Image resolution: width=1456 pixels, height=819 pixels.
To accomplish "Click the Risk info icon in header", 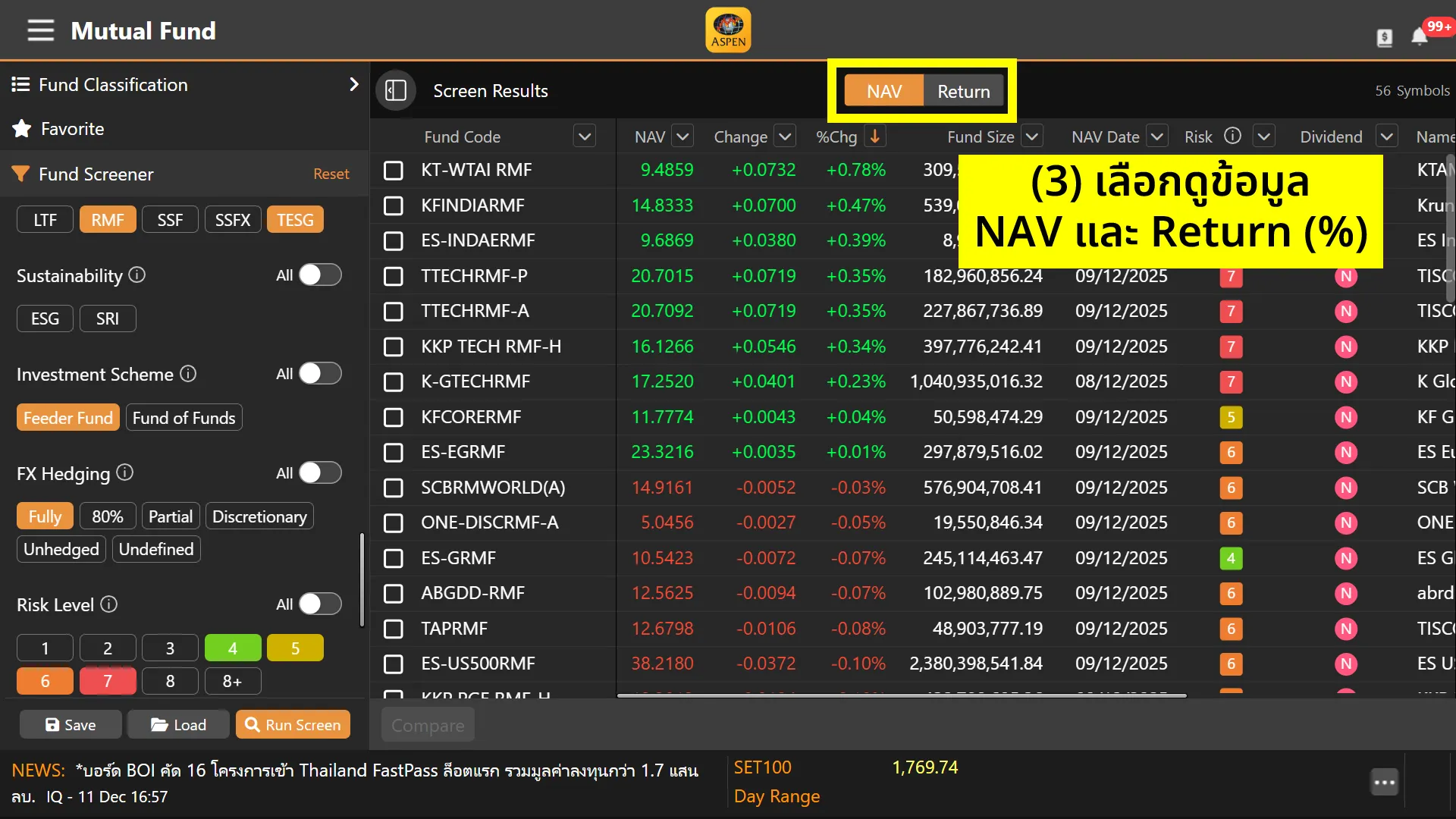I will pyautogui.click(x=1233, y=136).
